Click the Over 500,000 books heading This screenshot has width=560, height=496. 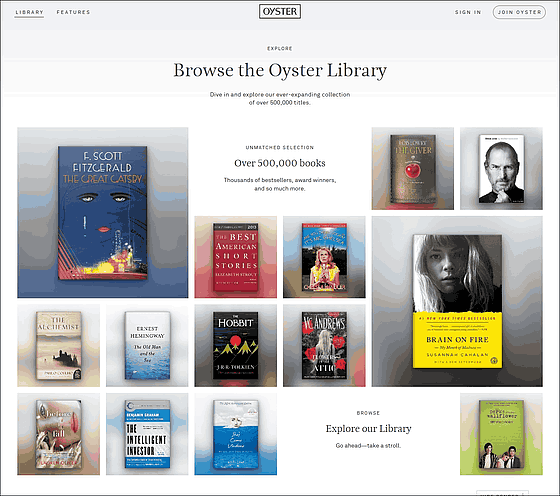click(280, 163)
